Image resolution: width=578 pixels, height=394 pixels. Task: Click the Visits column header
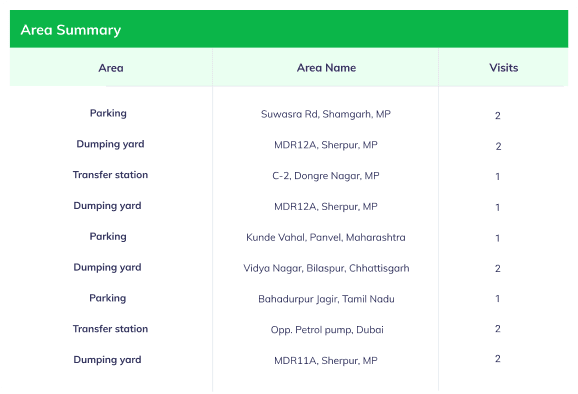pyautogui.click(x=504, y=68)
